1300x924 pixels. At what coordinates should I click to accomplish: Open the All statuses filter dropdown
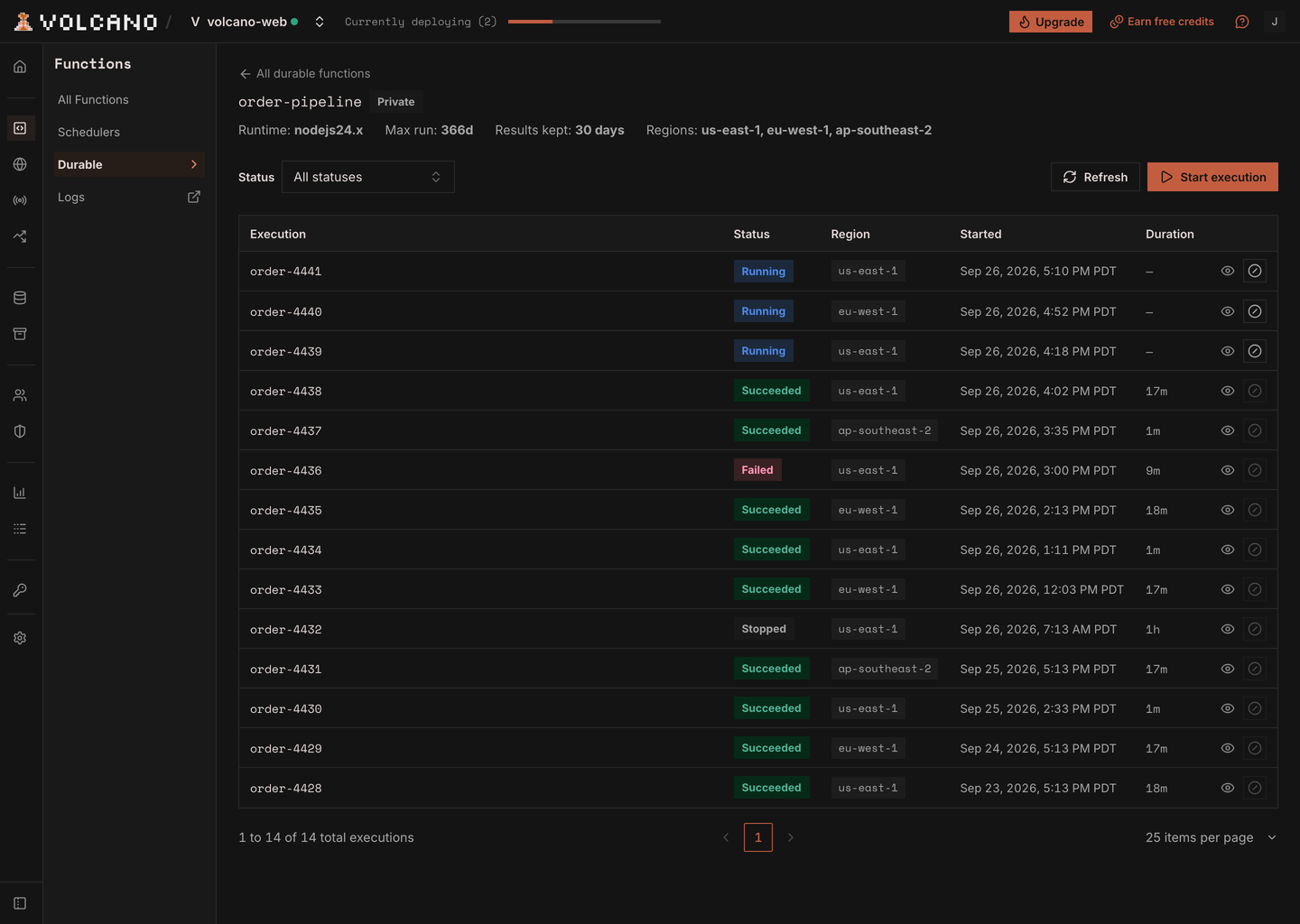(x=368, y=177)
